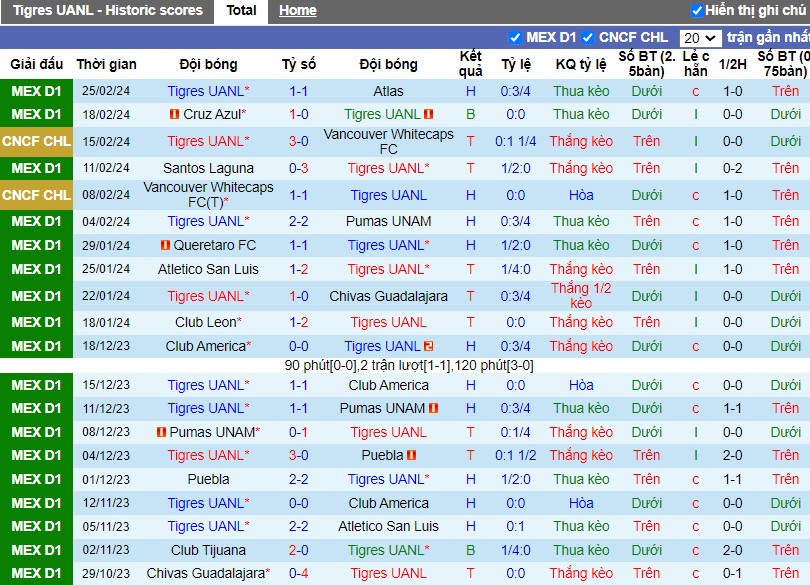
Task: Open the Atletico San Luis link, 25/01/24 row
Action: click(x=208, y=269)
